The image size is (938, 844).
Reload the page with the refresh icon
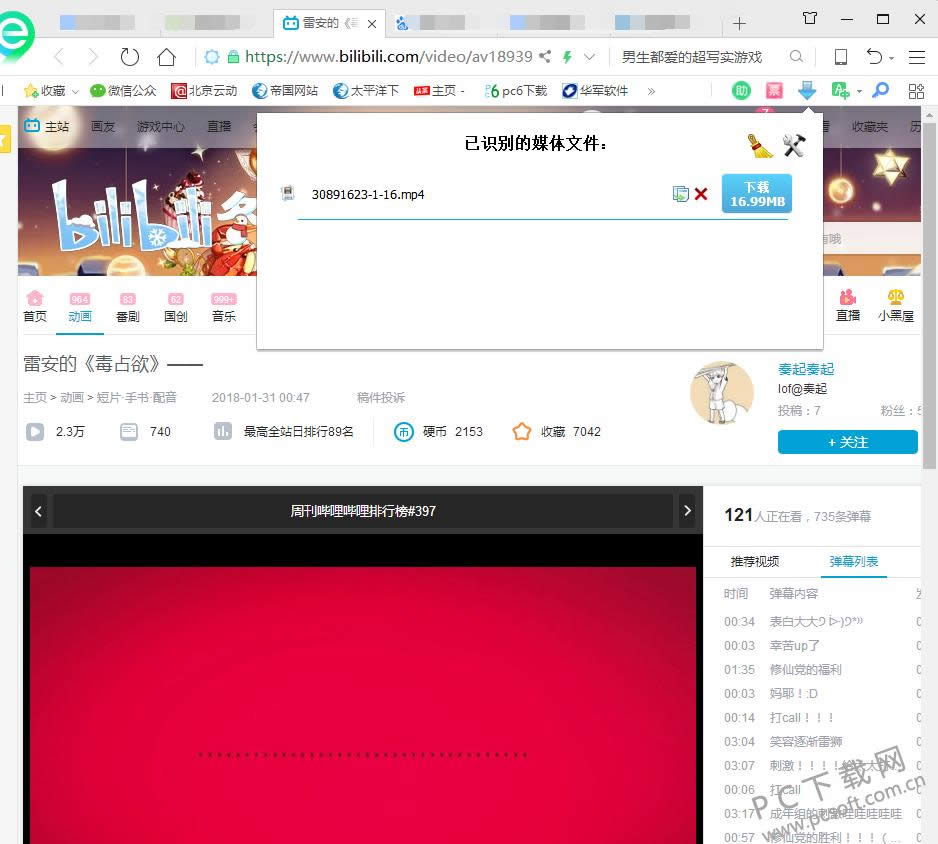click(129, 57)
